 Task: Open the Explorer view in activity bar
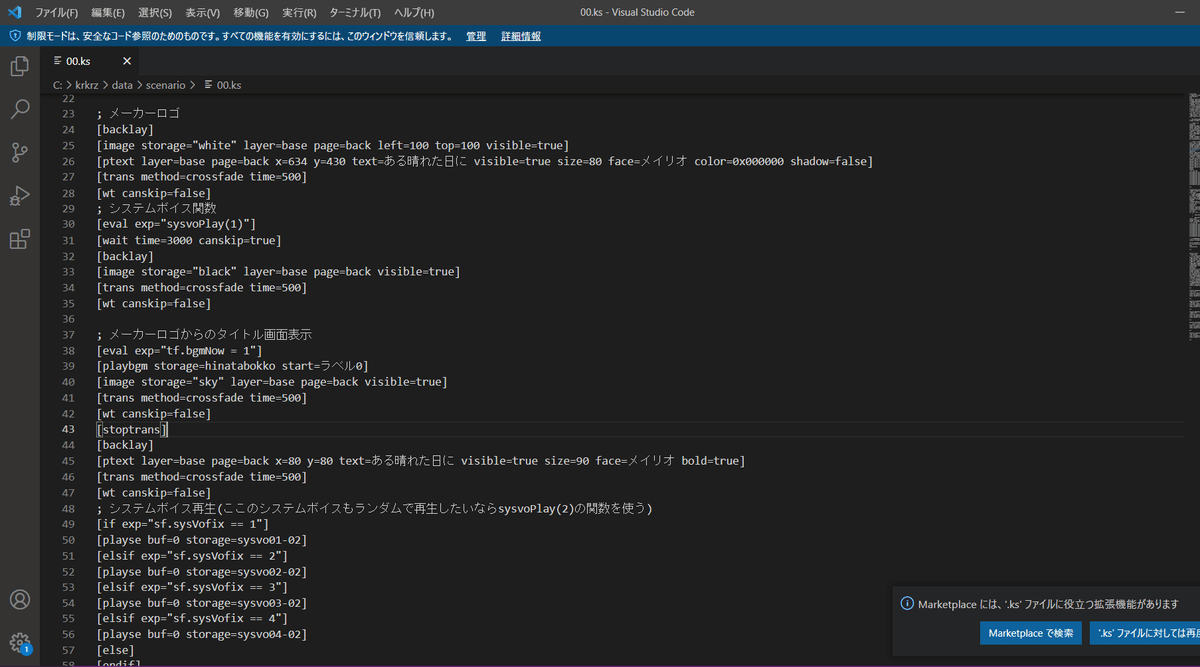coord(19,67)
